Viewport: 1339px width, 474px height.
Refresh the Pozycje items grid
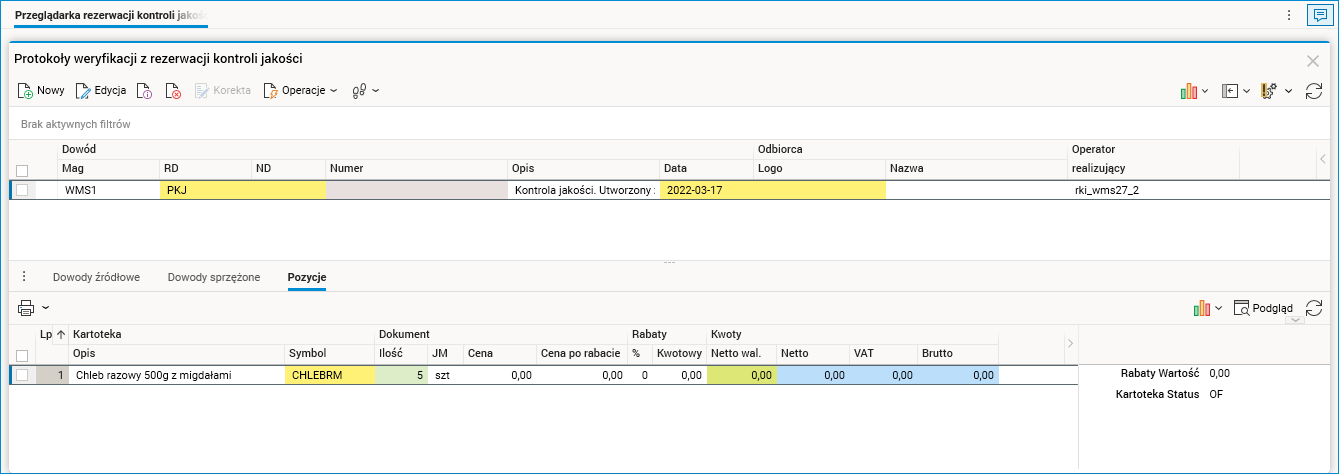click(1314, 308)
